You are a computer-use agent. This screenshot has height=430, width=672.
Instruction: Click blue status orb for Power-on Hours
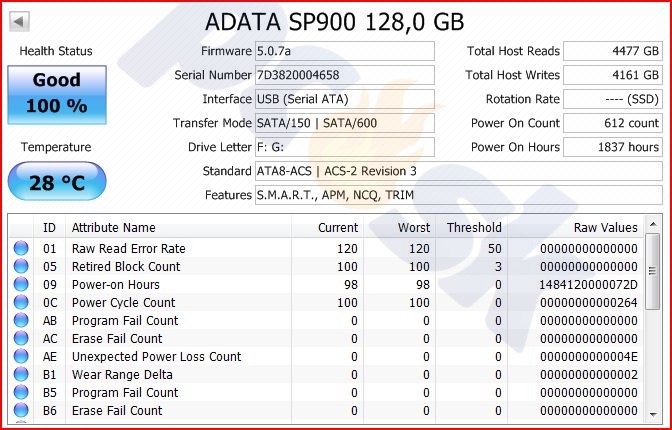point(21,284)
